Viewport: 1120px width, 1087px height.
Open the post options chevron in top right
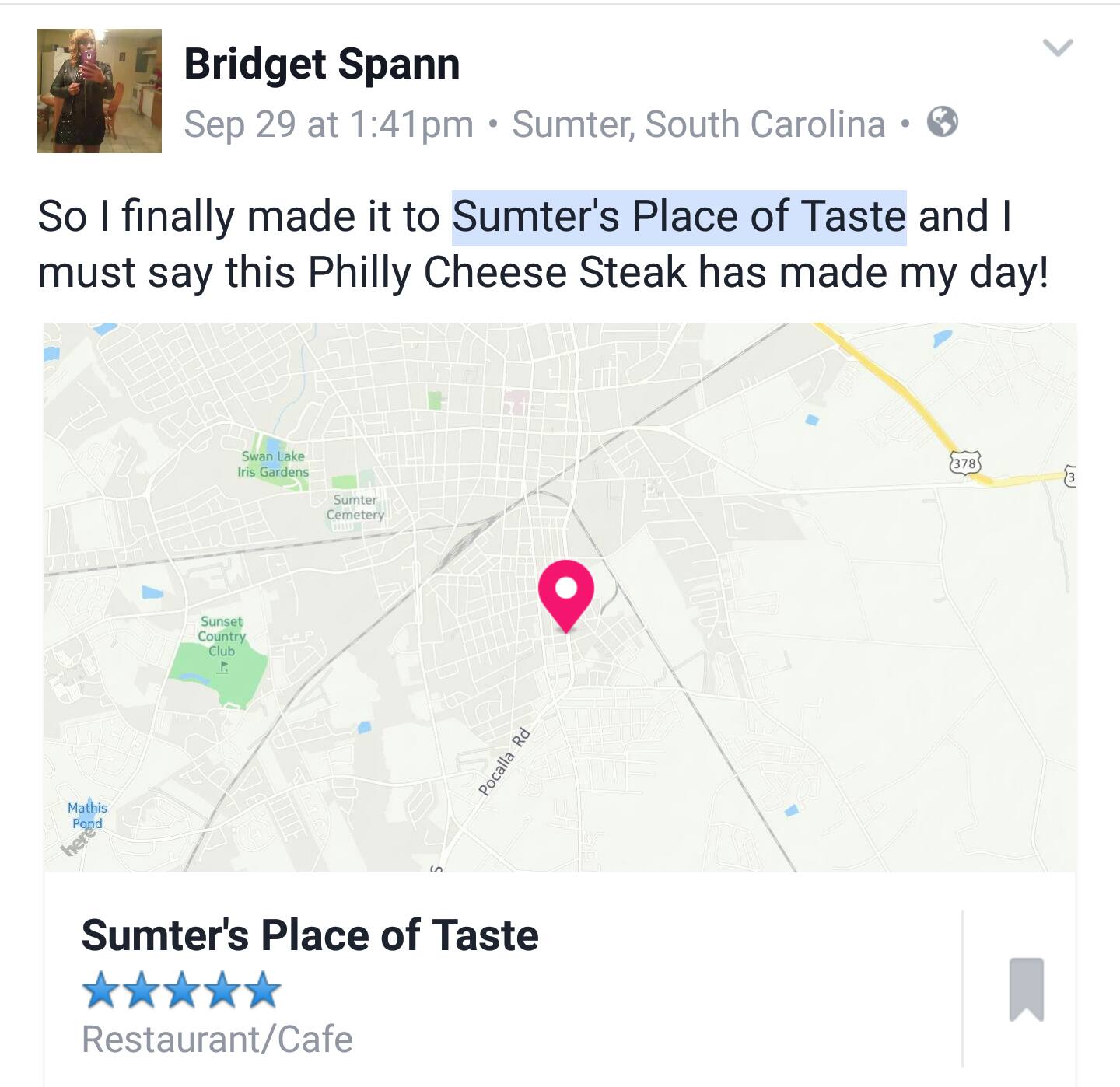pos(1058,48)
